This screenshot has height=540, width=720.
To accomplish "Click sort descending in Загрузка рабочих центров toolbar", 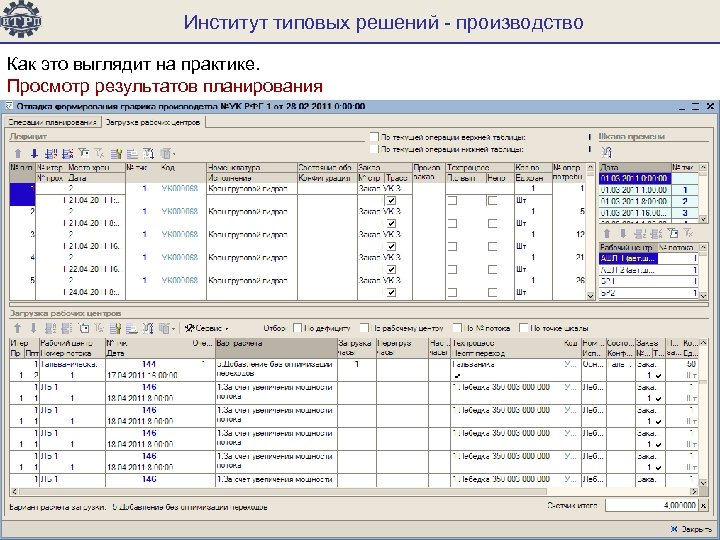I will point(67,328).
